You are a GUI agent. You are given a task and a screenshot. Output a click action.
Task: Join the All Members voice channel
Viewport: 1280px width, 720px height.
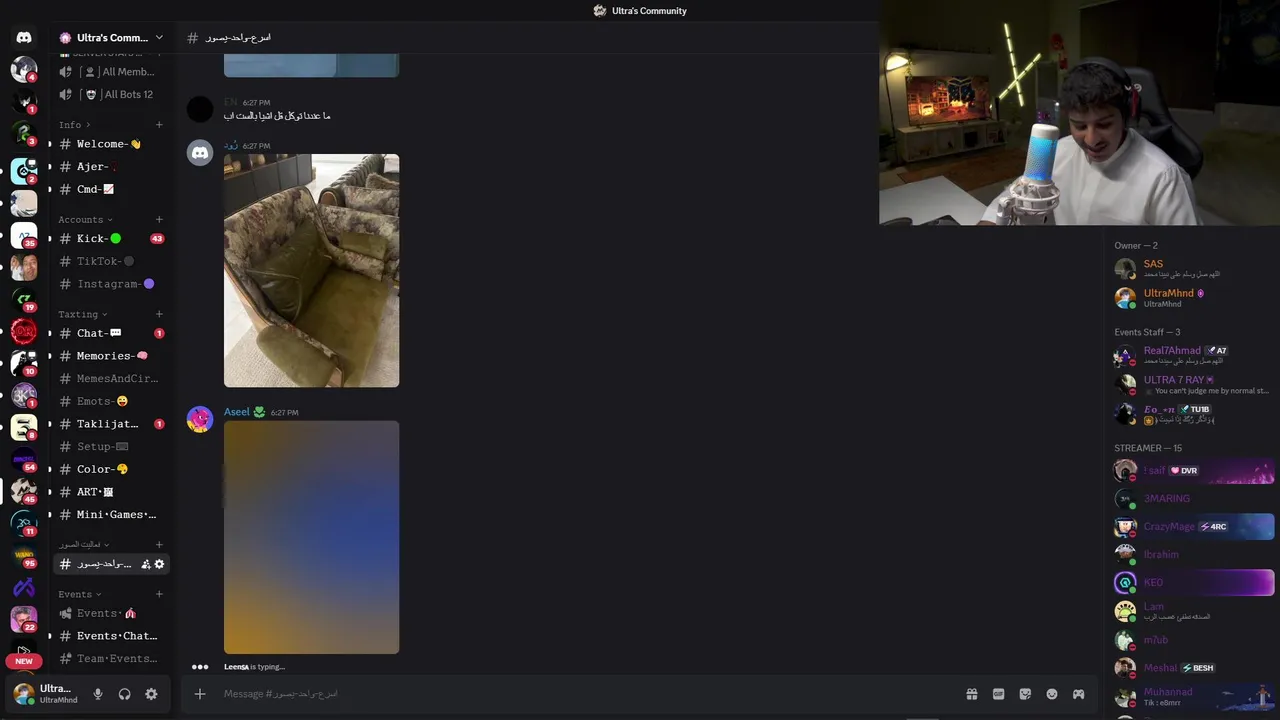(x=111, y=72)
